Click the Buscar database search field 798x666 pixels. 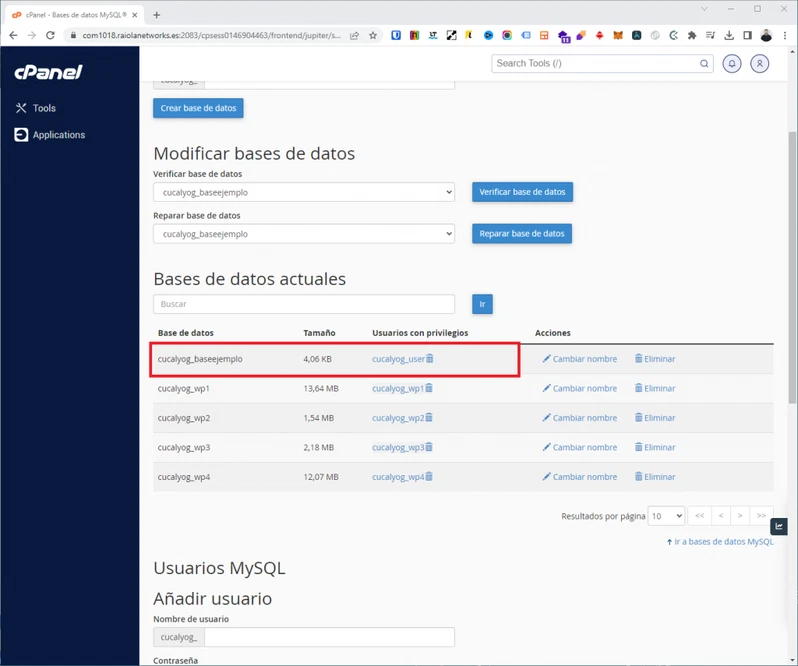[304, 304]
